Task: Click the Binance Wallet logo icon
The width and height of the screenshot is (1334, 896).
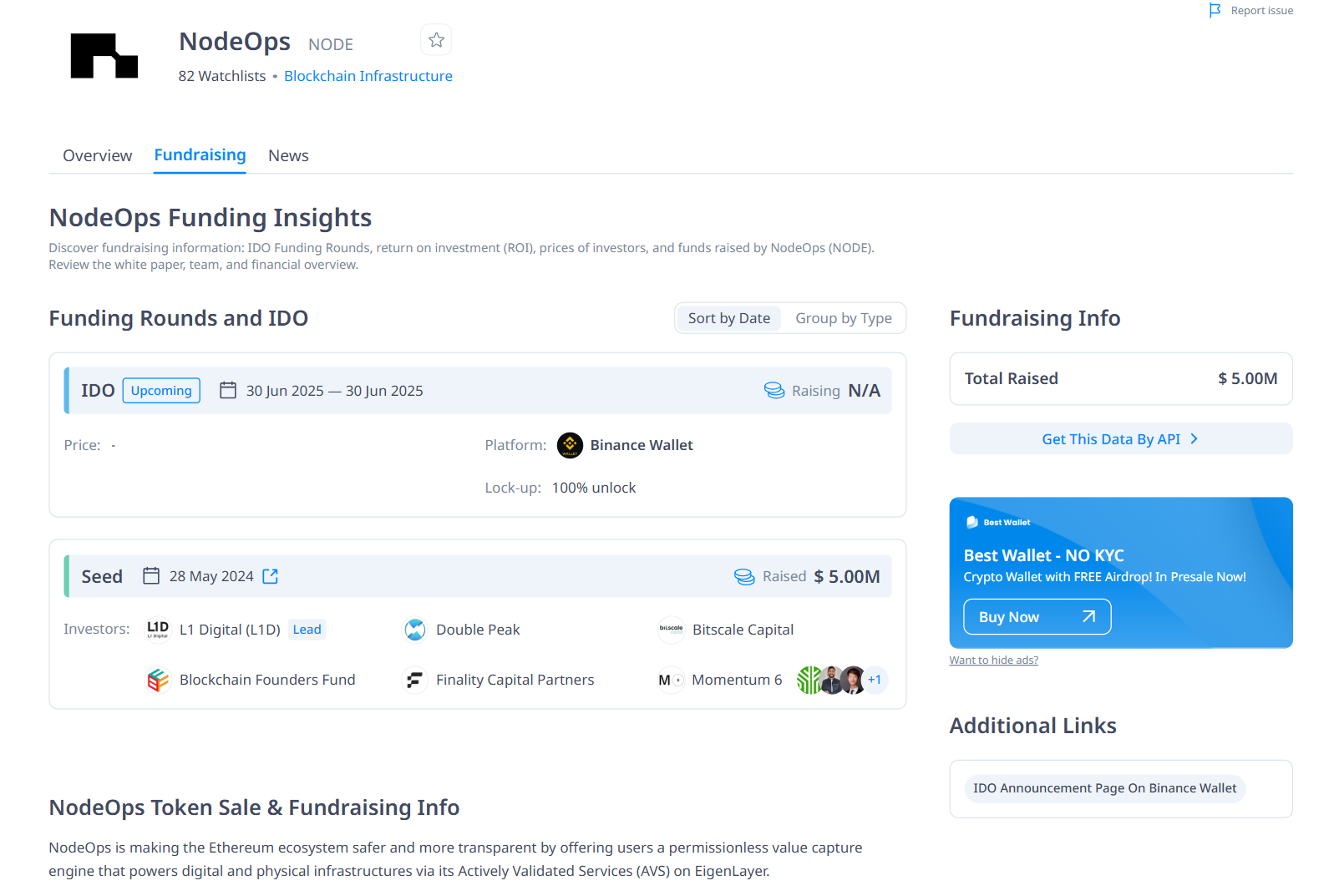Action: pos(570,445)
